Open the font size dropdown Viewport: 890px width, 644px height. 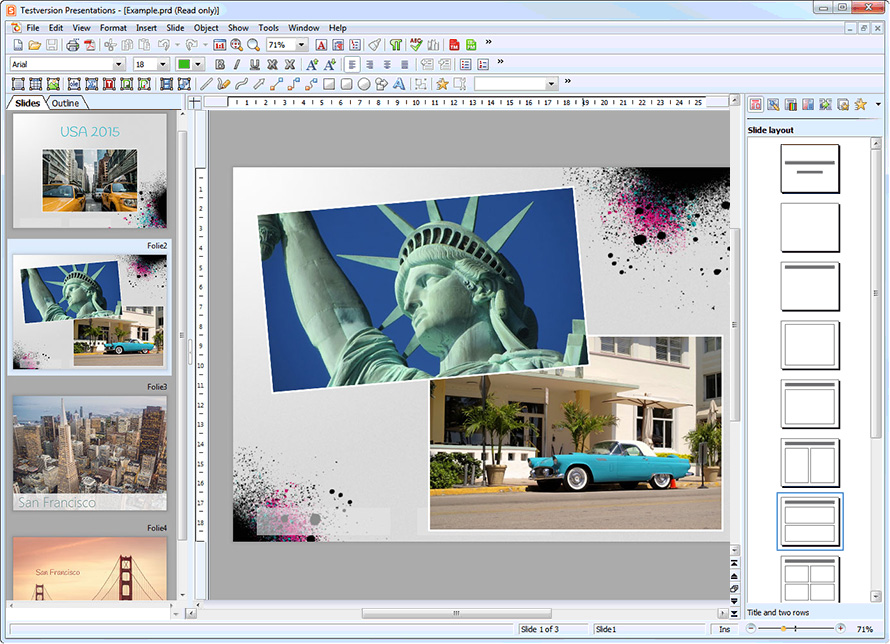pos(162,64)
